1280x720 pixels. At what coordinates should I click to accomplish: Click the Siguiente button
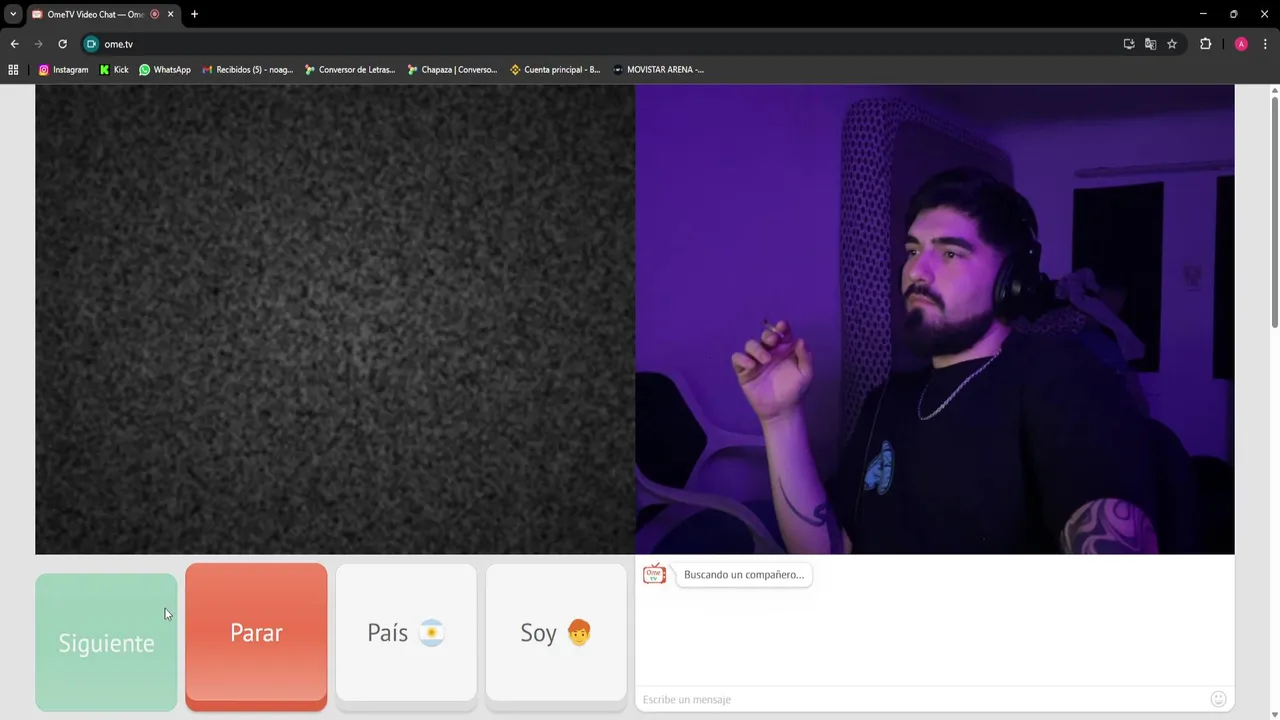click(106, 642)
